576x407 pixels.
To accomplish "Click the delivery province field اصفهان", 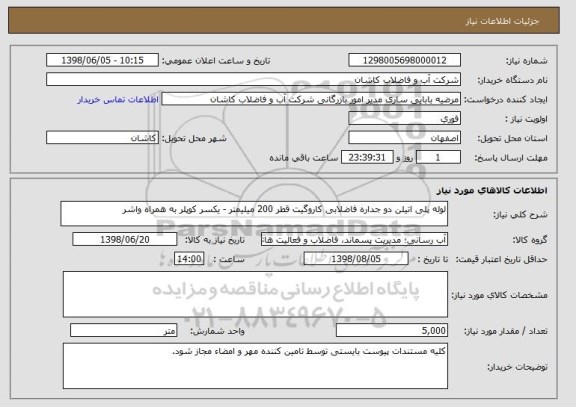I will pyautogui.click(x=404, y=138).
